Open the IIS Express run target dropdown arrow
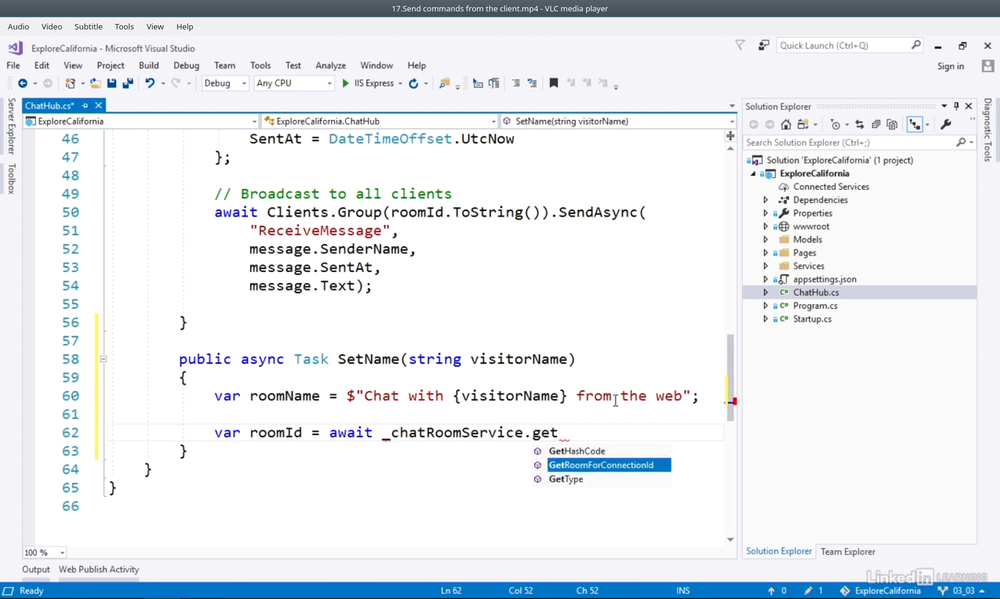This screenshot has height=599, width=1000. click(x=401, y=84)
